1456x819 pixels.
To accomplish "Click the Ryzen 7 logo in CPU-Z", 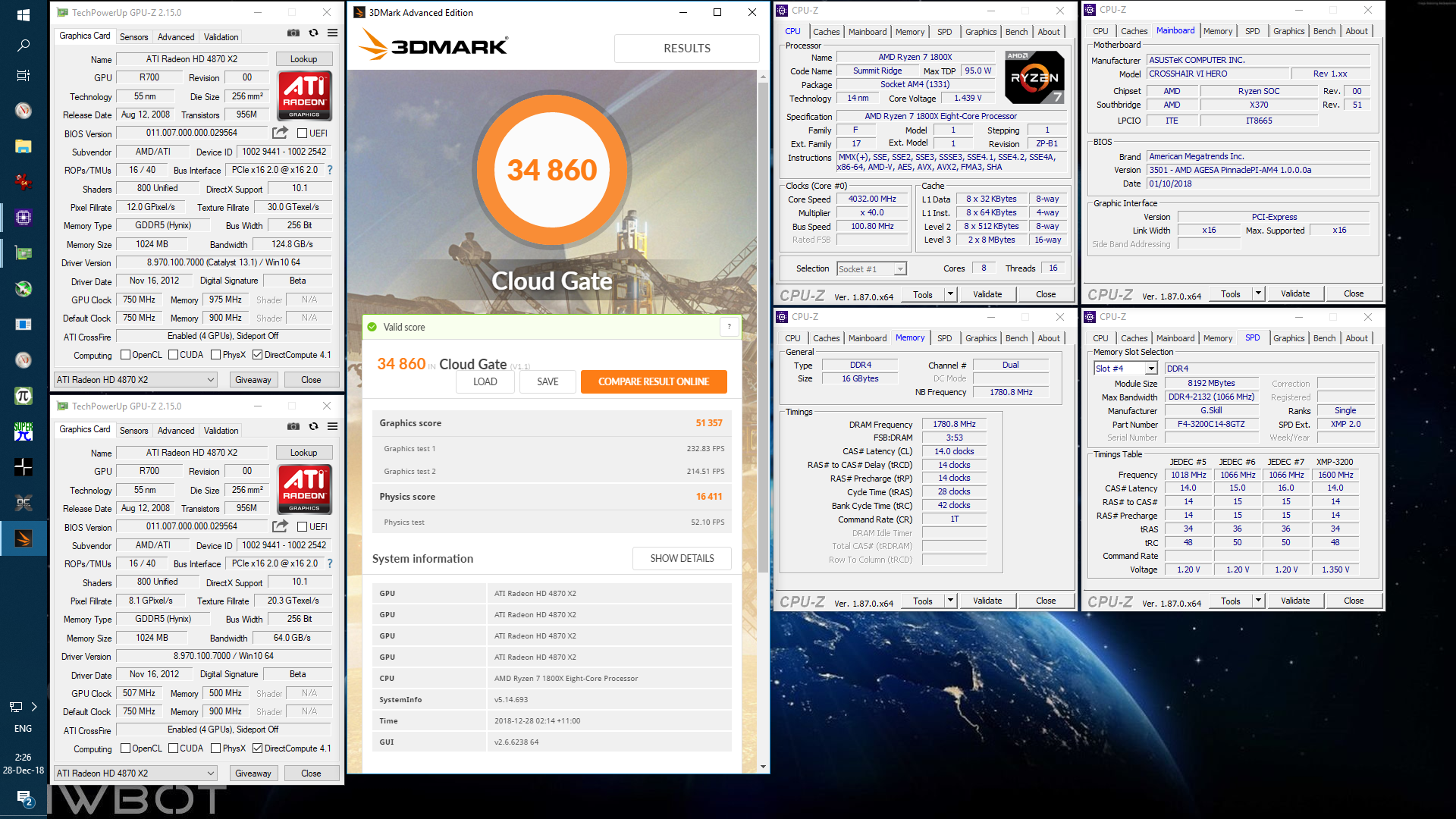I will 1034,77.
